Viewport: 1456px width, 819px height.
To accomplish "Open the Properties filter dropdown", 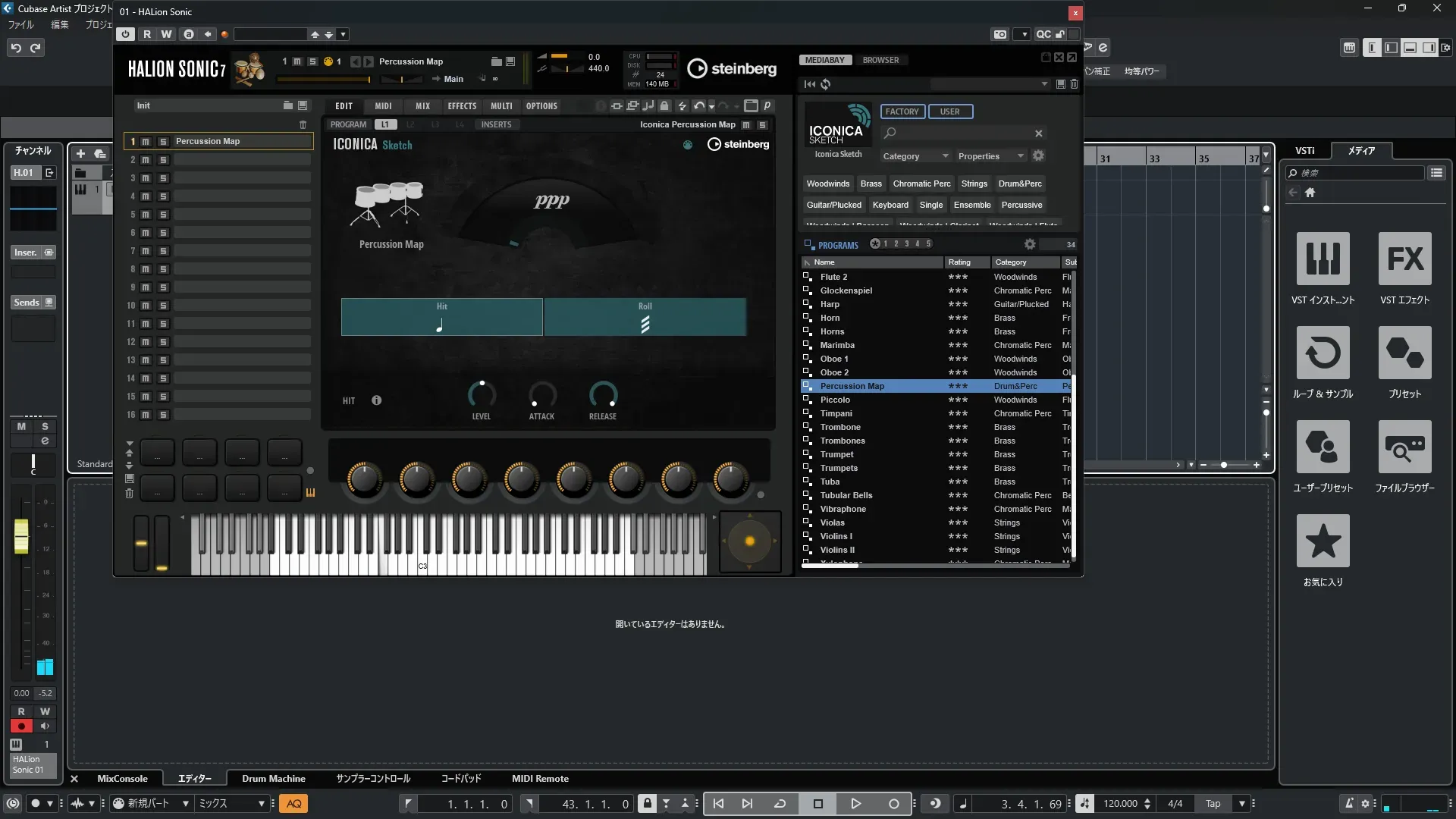I will (990, 156).
